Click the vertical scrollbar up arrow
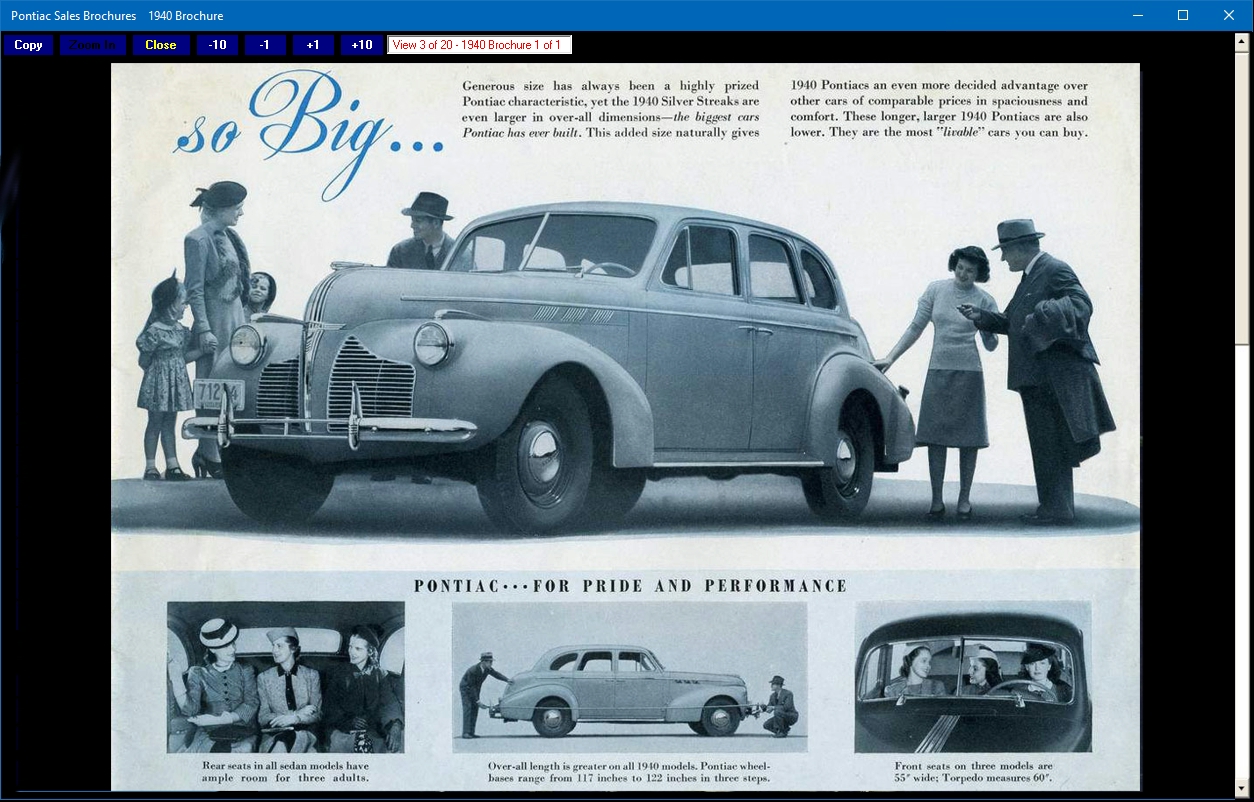 tap(1243, 42)
